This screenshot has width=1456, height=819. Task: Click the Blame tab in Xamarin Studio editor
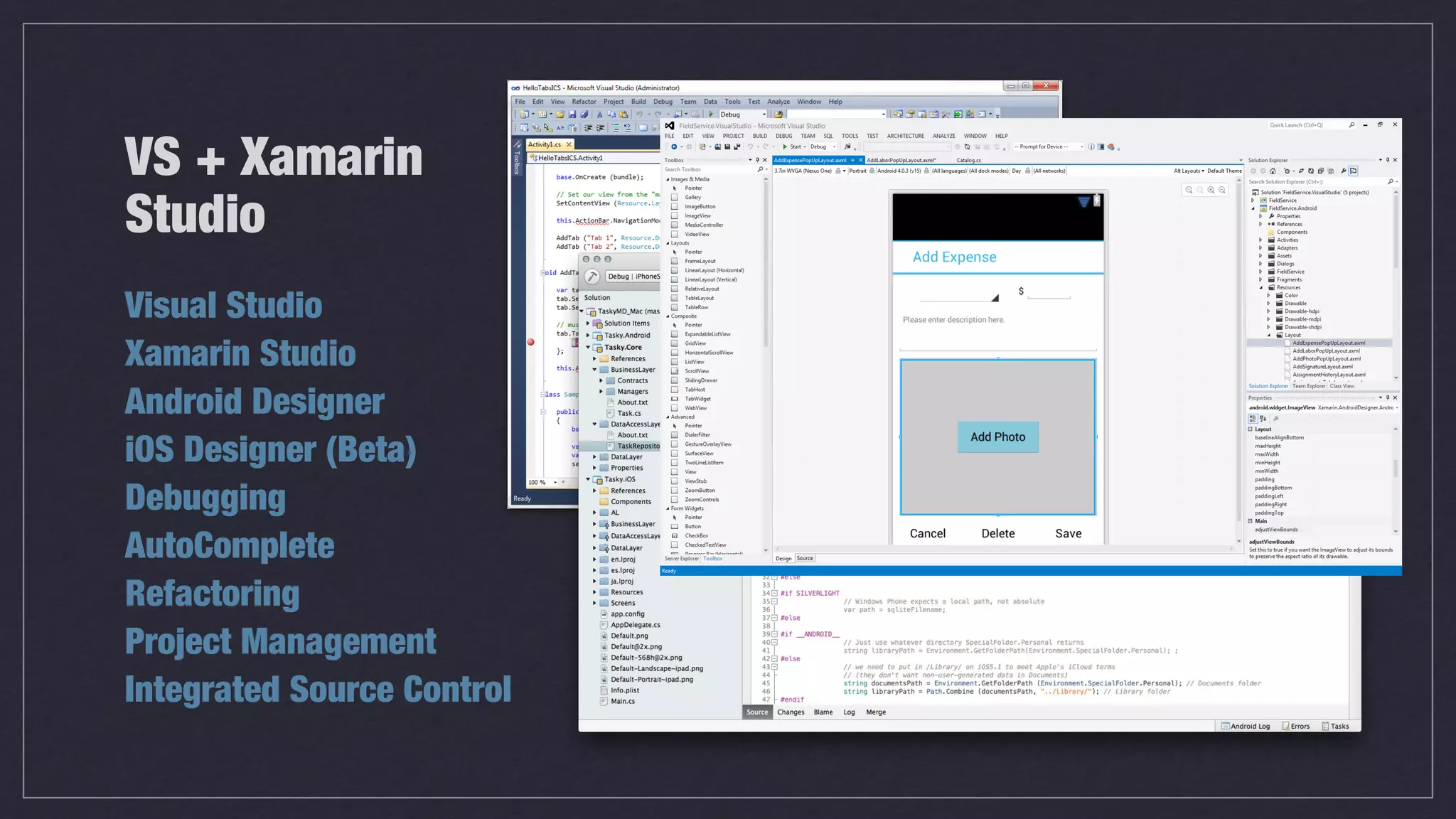[823, 712]
